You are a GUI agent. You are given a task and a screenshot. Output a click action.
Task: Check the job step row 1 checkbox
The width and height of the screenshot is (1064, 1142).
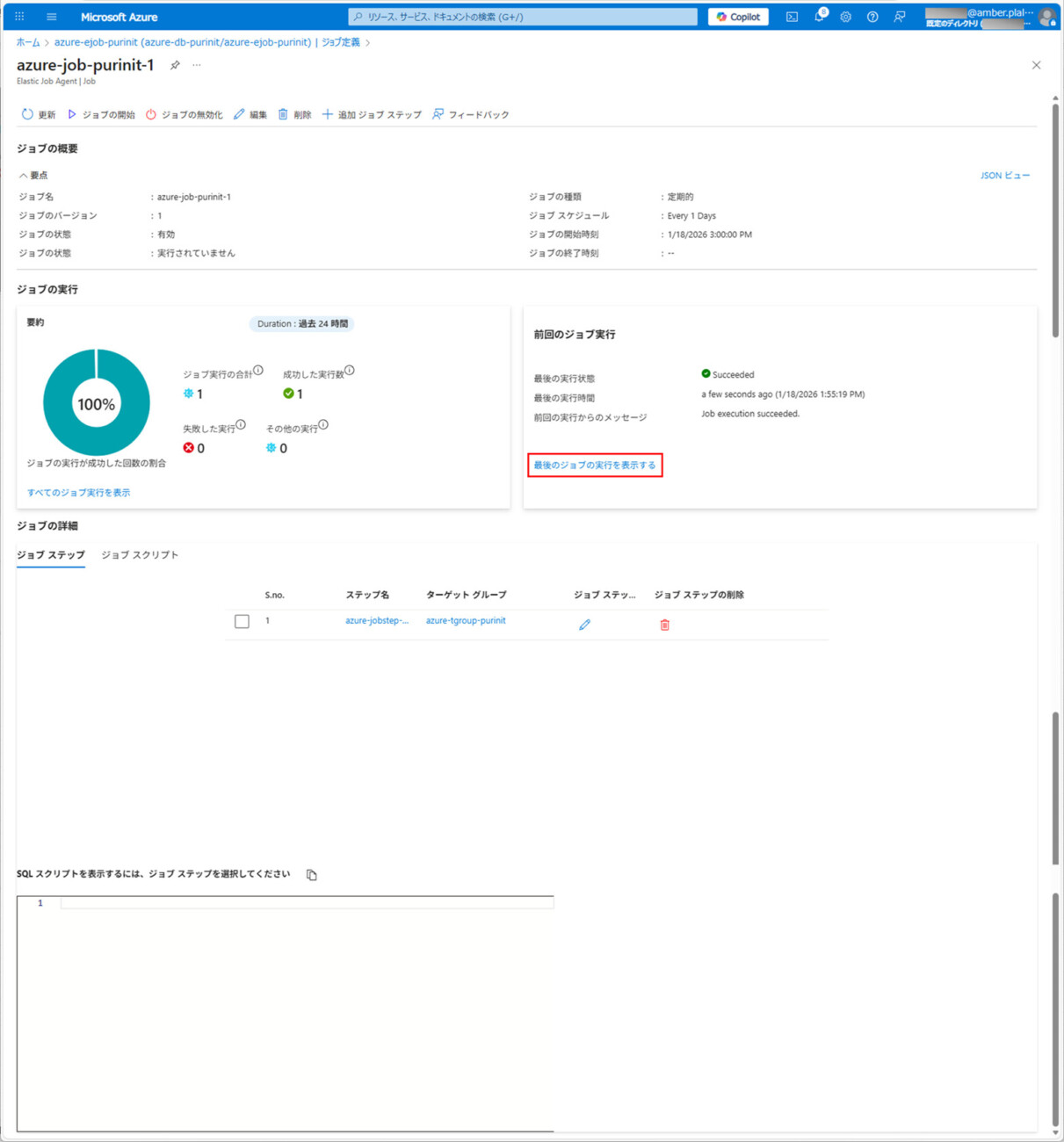242,621
